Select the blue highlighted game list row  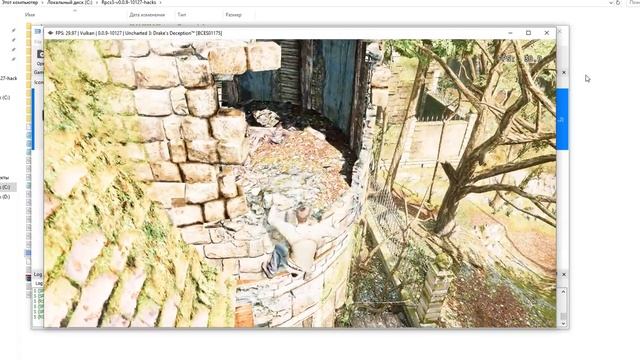point(562,119)
